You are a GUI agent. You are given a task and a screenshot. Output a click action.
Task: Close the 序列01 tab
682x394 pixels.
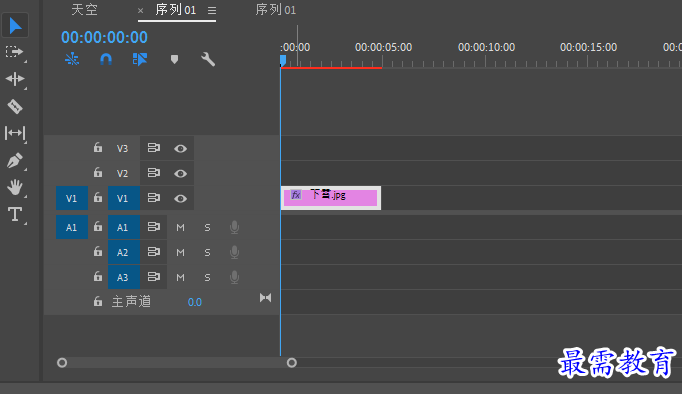(x=140, y=10)
